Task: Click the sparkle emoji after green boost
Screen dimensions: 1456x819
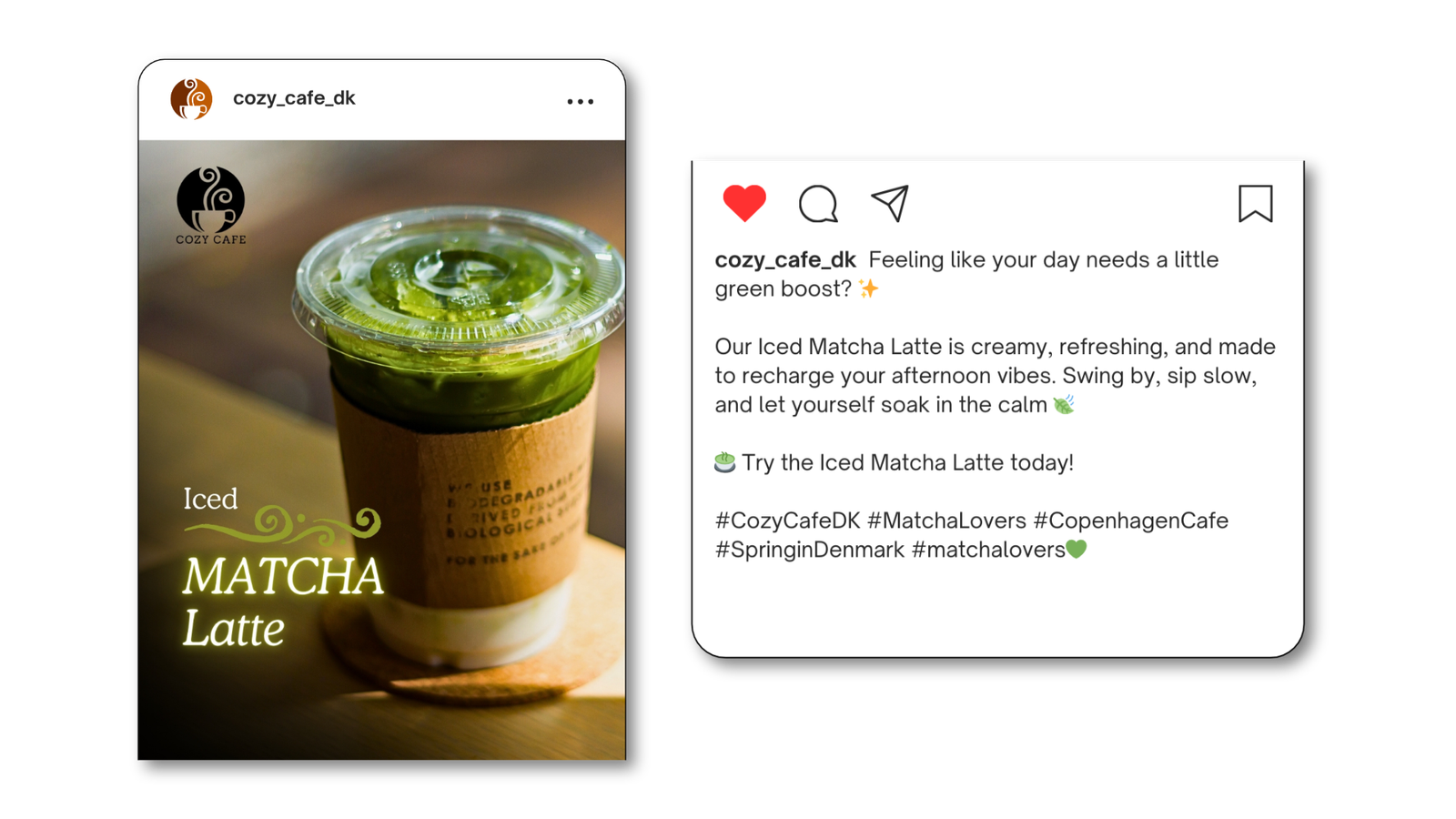Action: coord(869,288)
